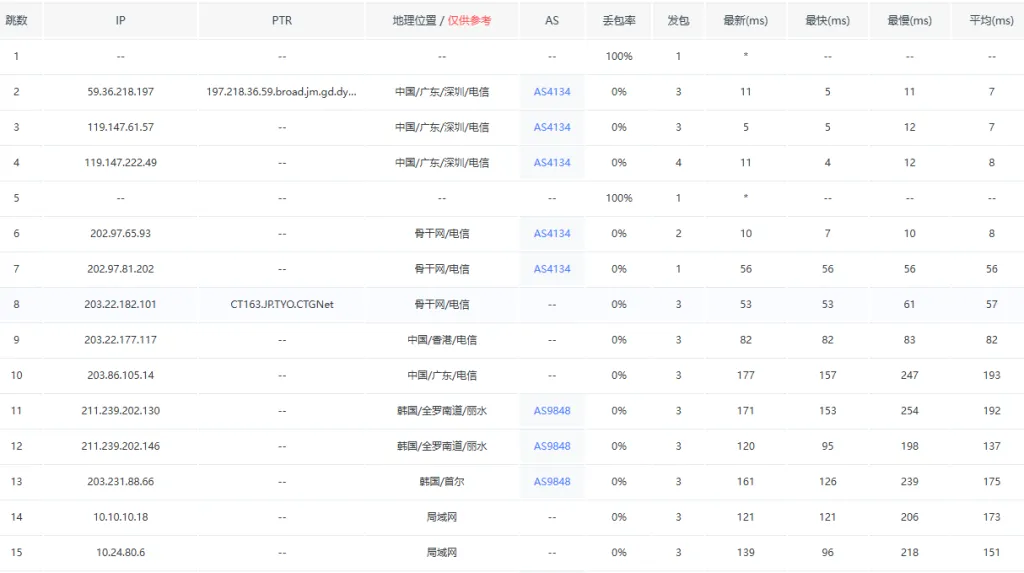Click average value 192 in hop 11 row
This screenshot has height=573, width=1024.
[x=991, y=410]
